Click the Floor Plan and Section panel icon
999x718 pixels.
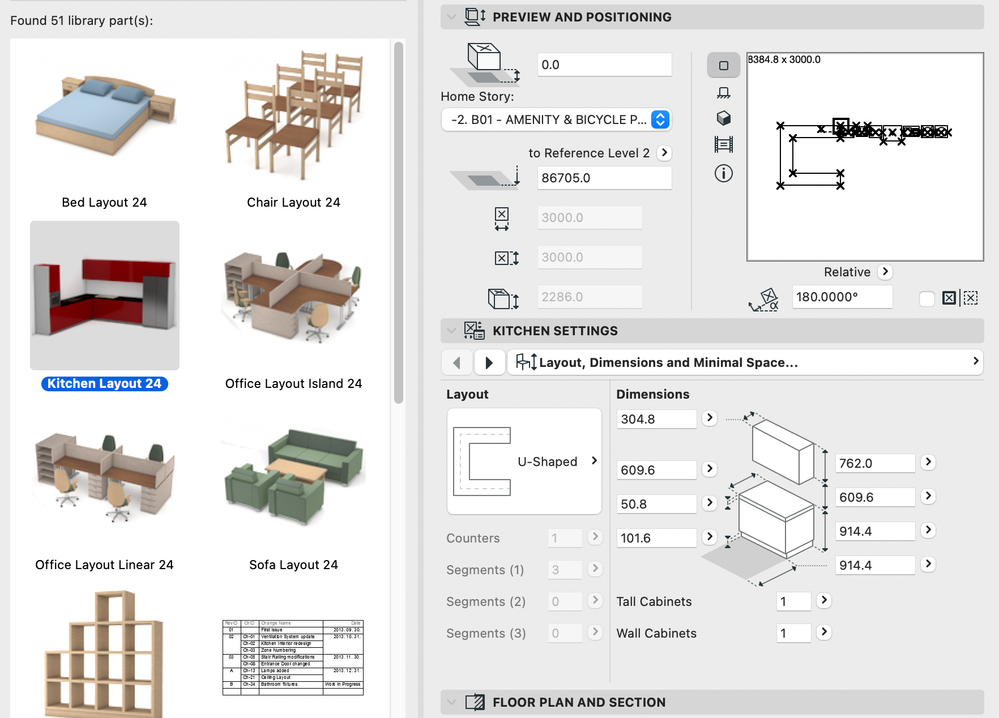475,702
